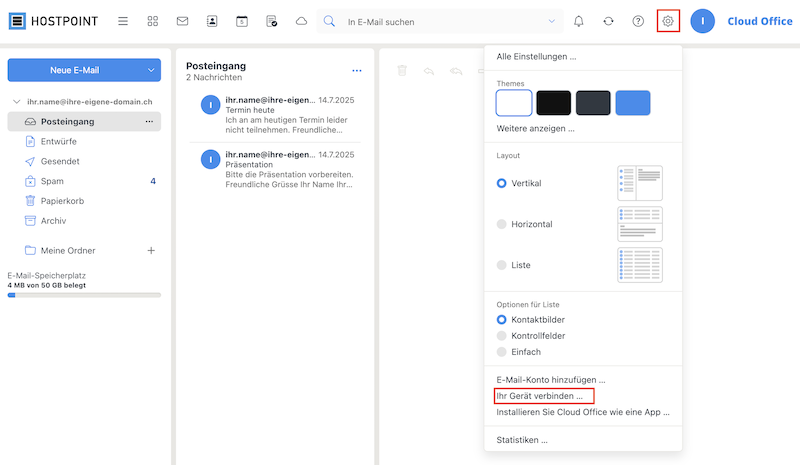Click the storage usage progress bar

pos(84,295)
